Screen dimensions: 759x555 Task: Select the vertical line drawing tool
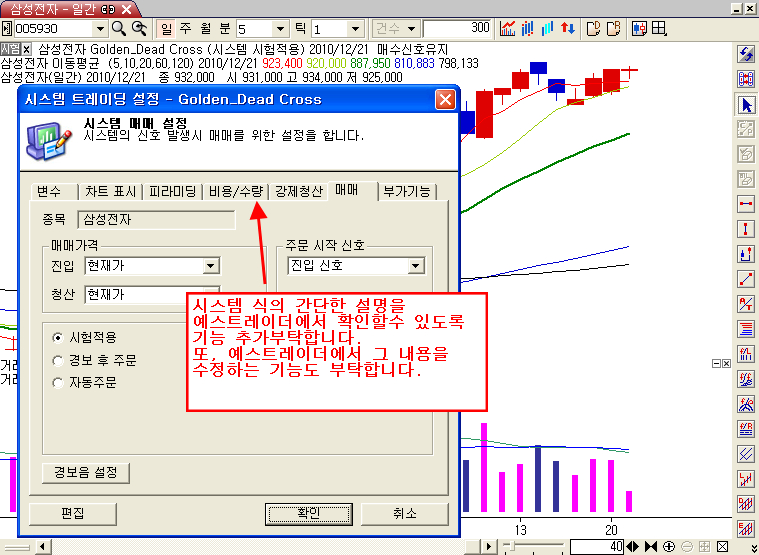[745, 228]
